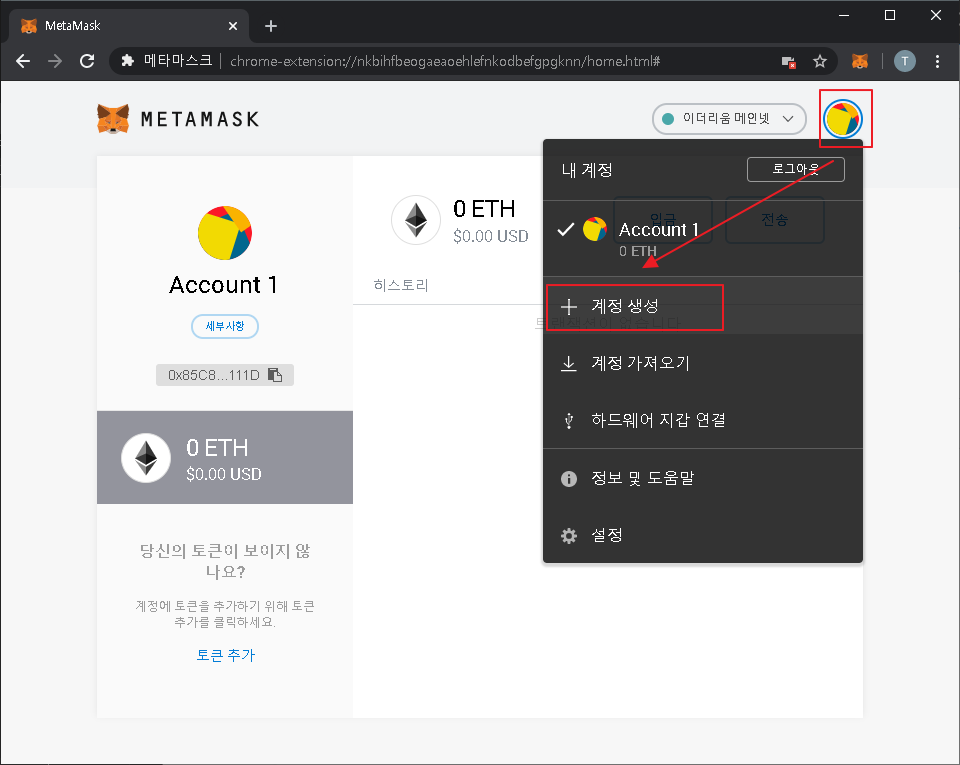The height and width of the screenshot is (765, 960).
Task: Click the browser forward arrow
Action: pyautogui.click(x=55, y=61)
